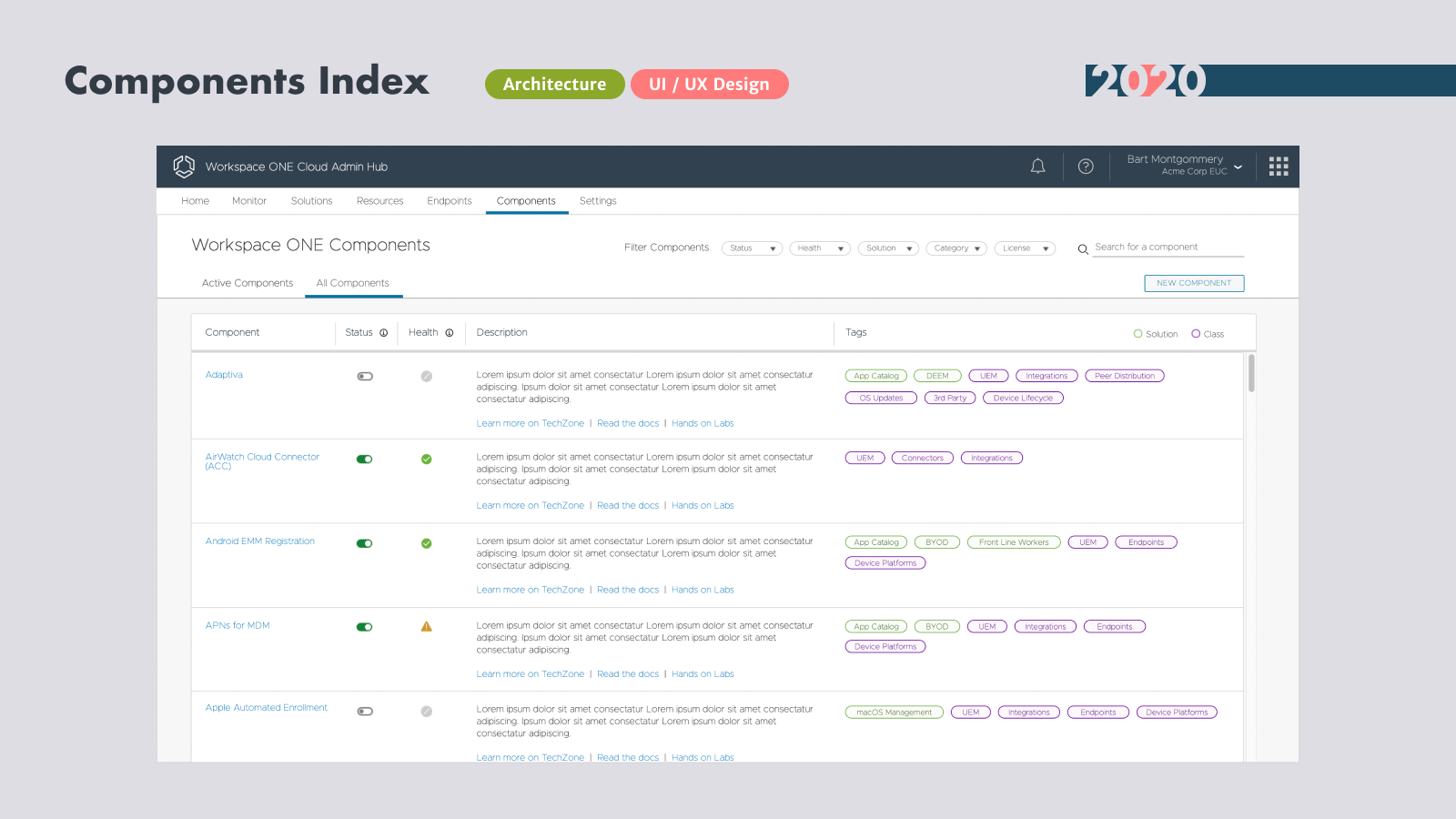Click the Status column info icon
The image size is (1456, 819).
[x=384, y=333]
